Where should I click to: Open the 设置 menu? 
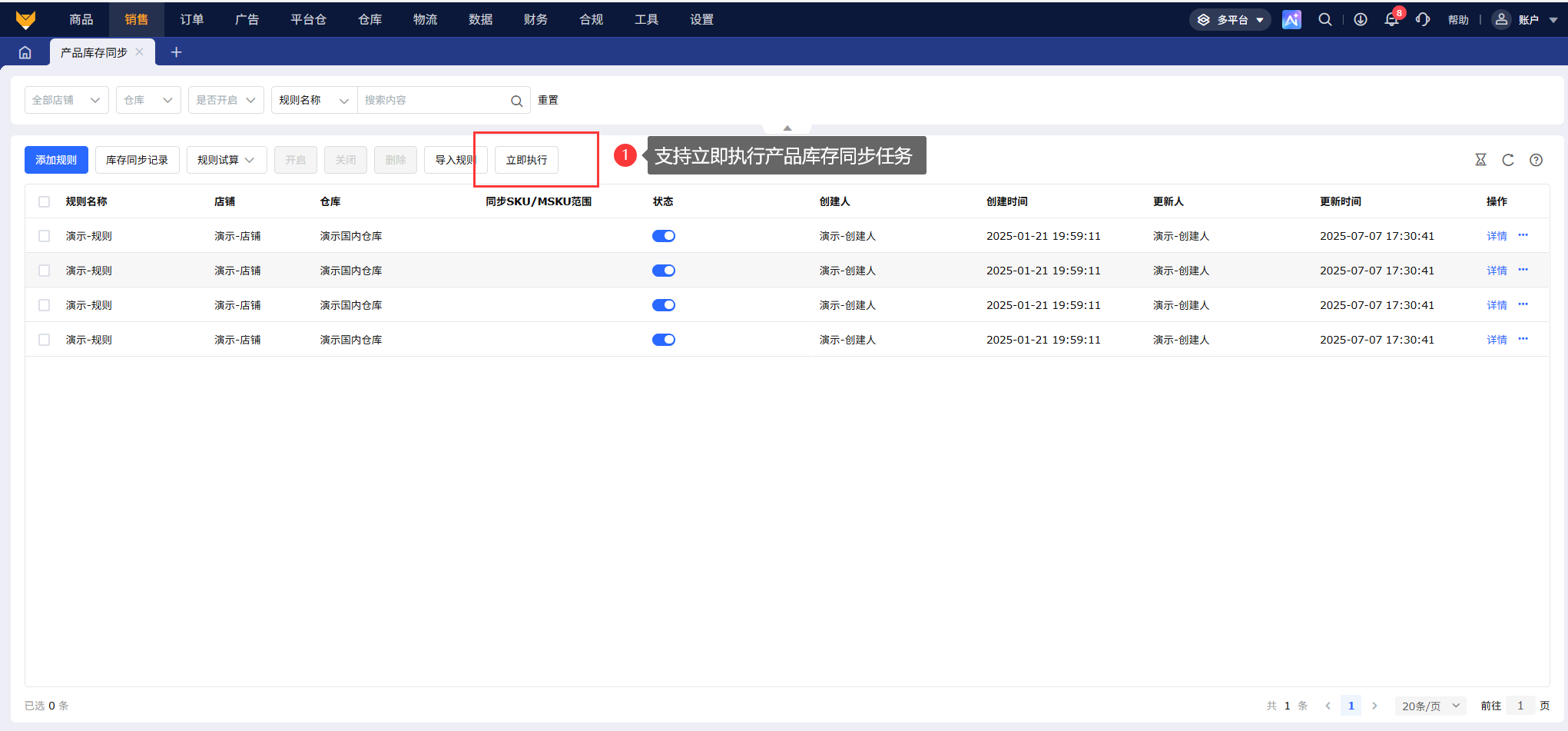701,19
